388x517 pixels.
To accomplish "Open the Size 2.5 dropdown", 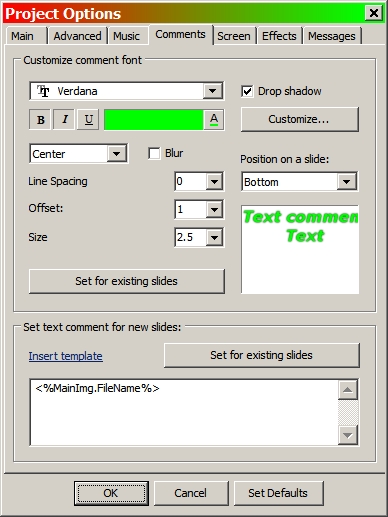I will point(214,237).
